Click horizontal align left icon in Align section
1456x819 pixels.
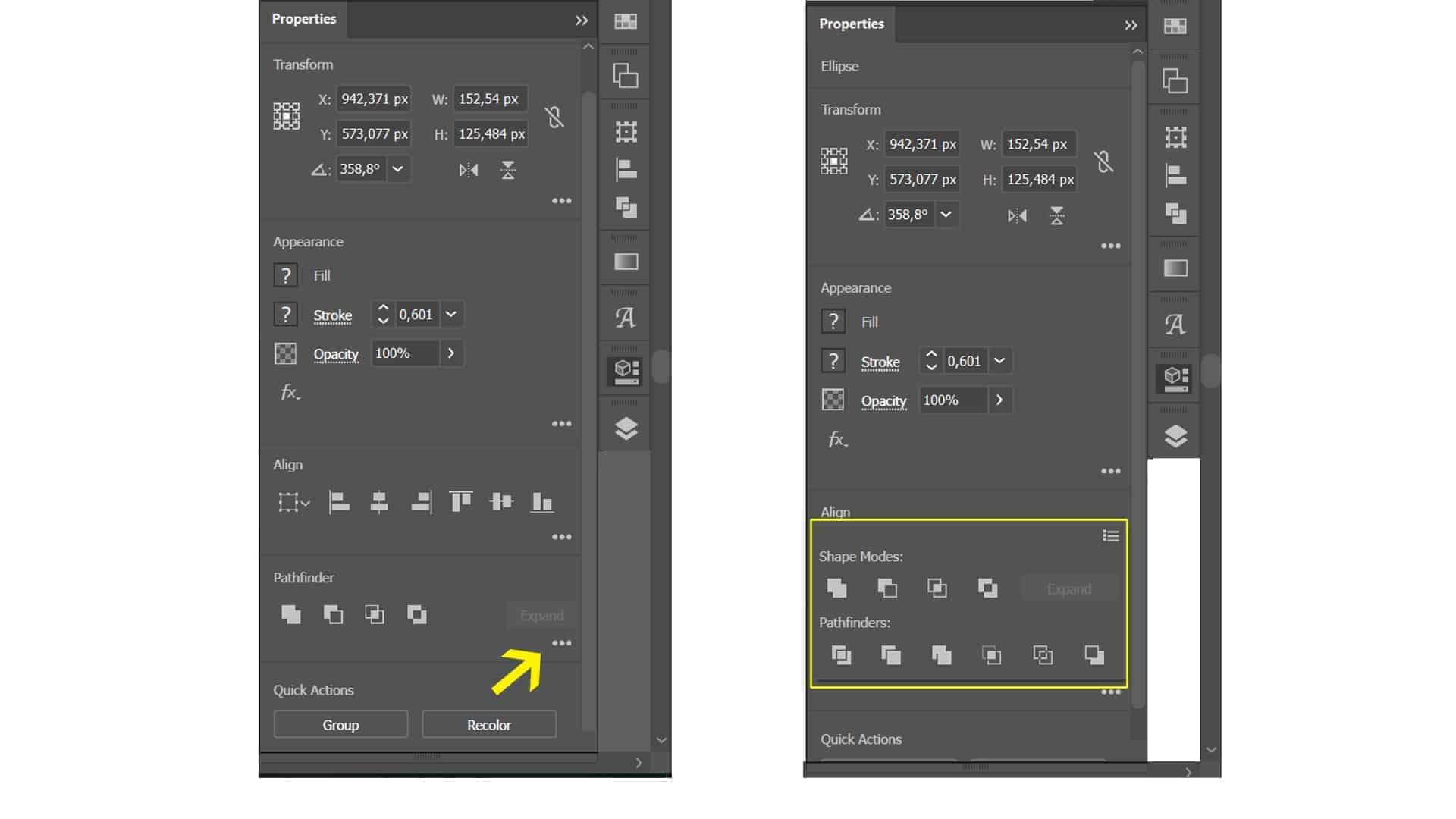[x=338, y=501]
